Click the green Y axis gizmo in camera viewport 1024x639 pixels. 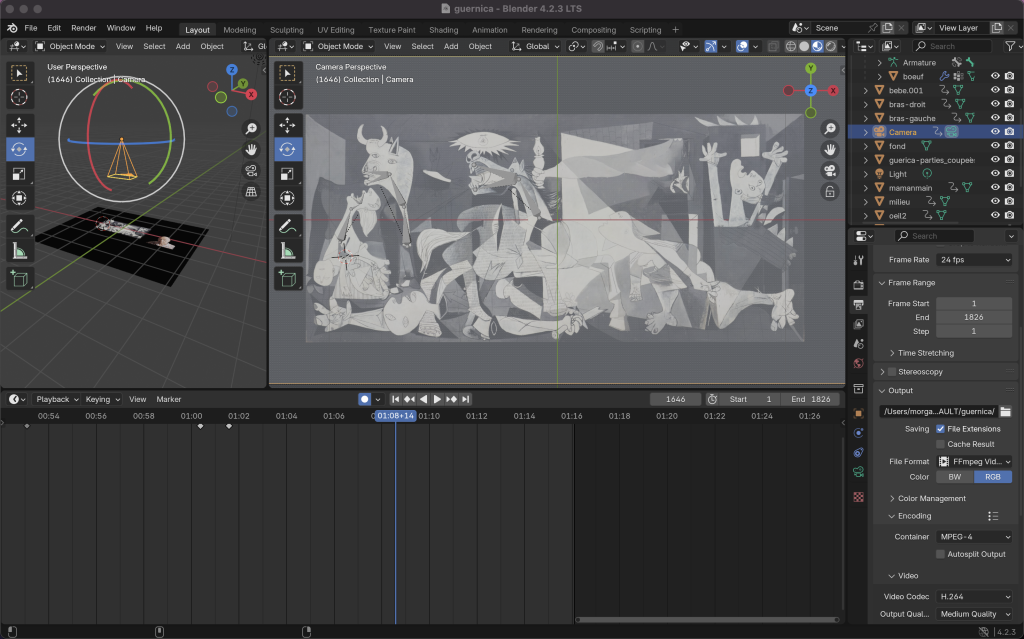(x=810, y=69)
